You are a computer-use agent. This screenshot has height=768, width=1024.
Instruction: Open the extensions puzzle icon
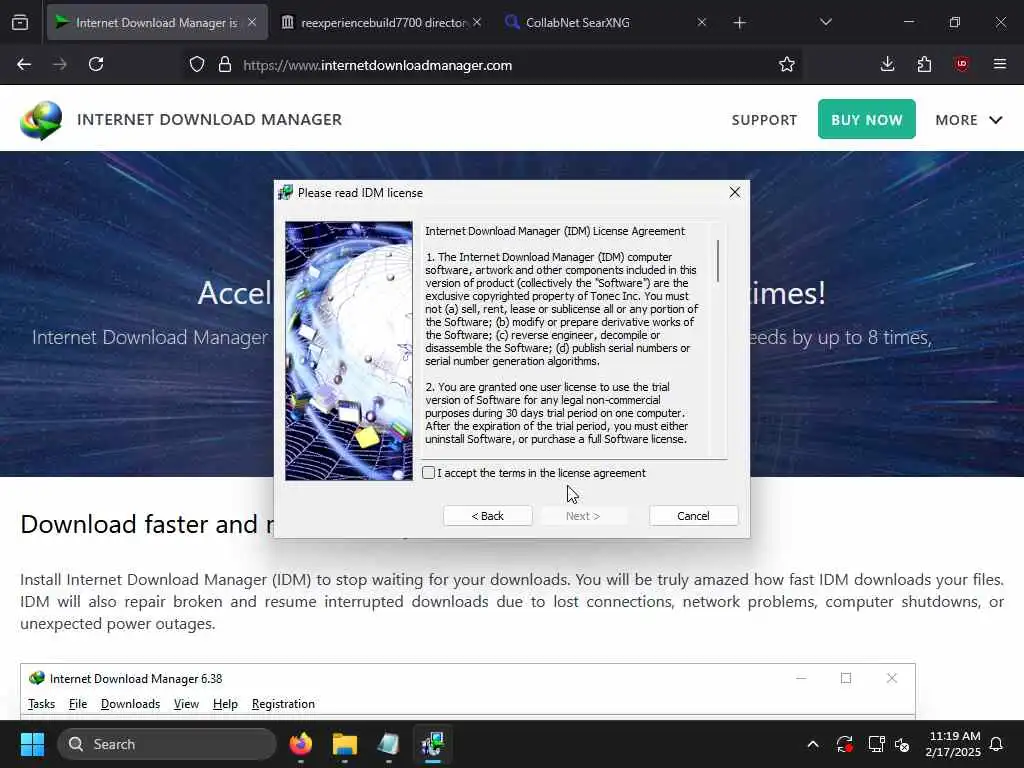(x=924, y=64)
